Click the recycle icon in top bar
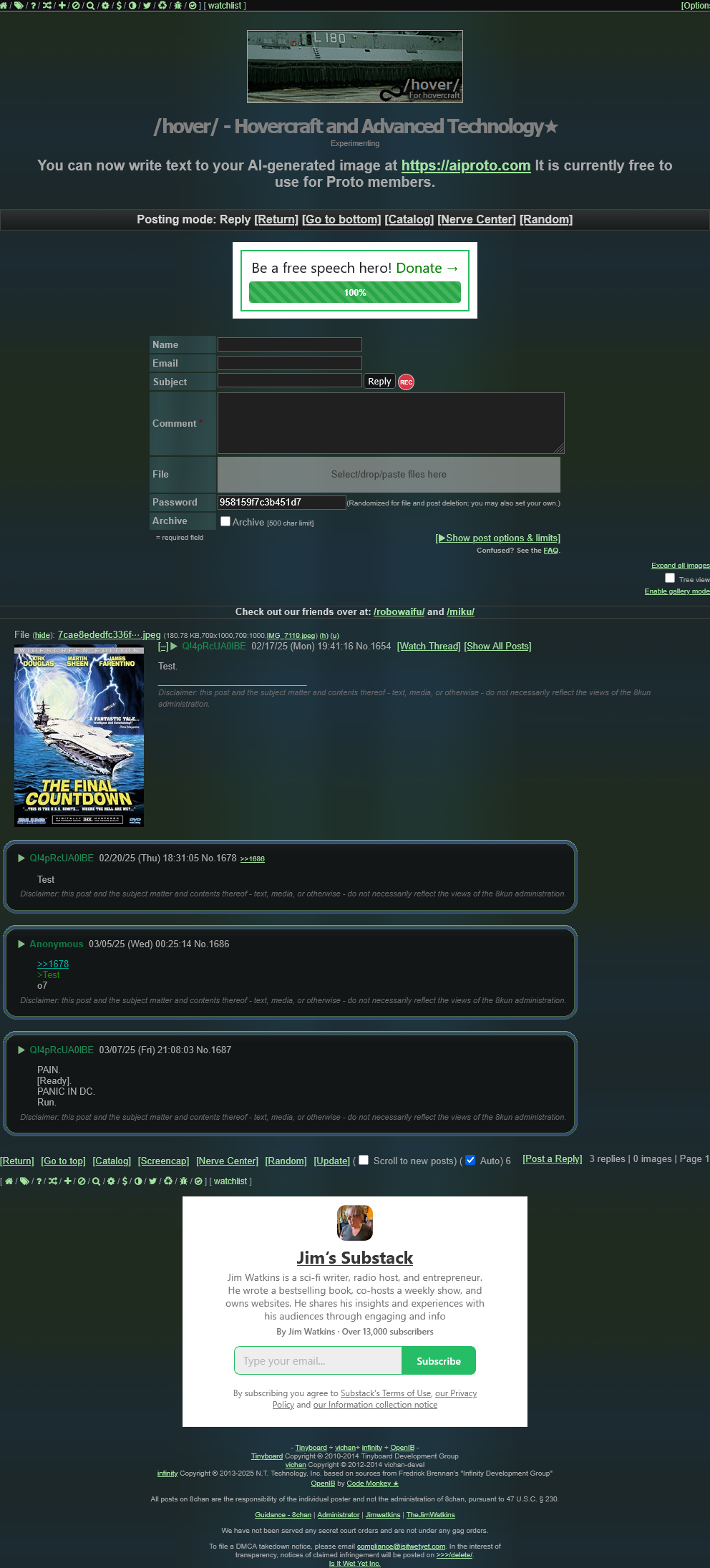The height and width of the screenshot is (1568, 710). tap(162, 5)
